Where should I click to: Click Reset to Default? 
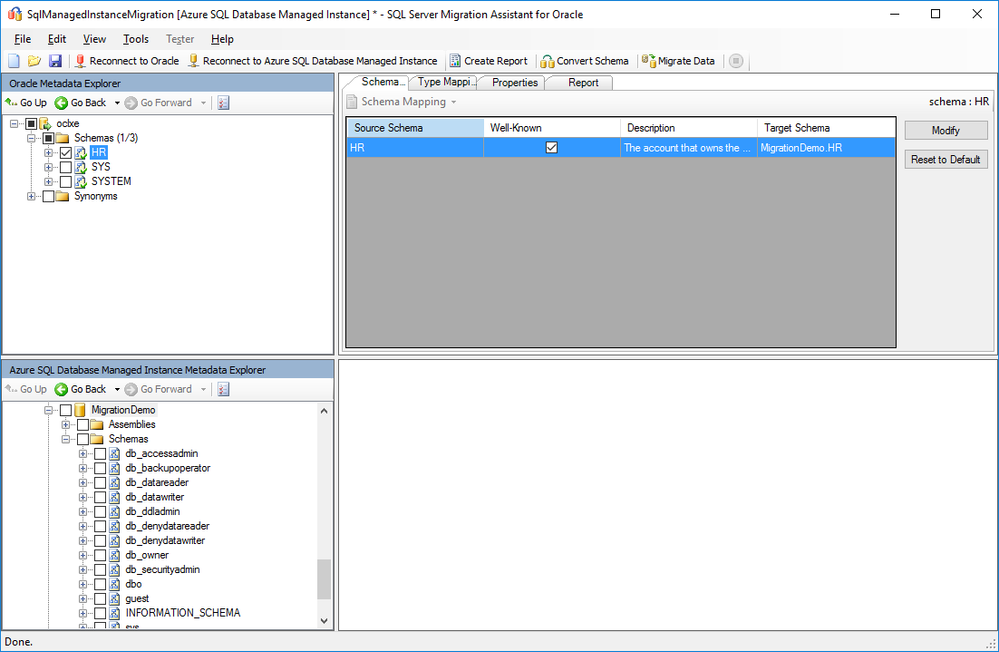point(945,159)
